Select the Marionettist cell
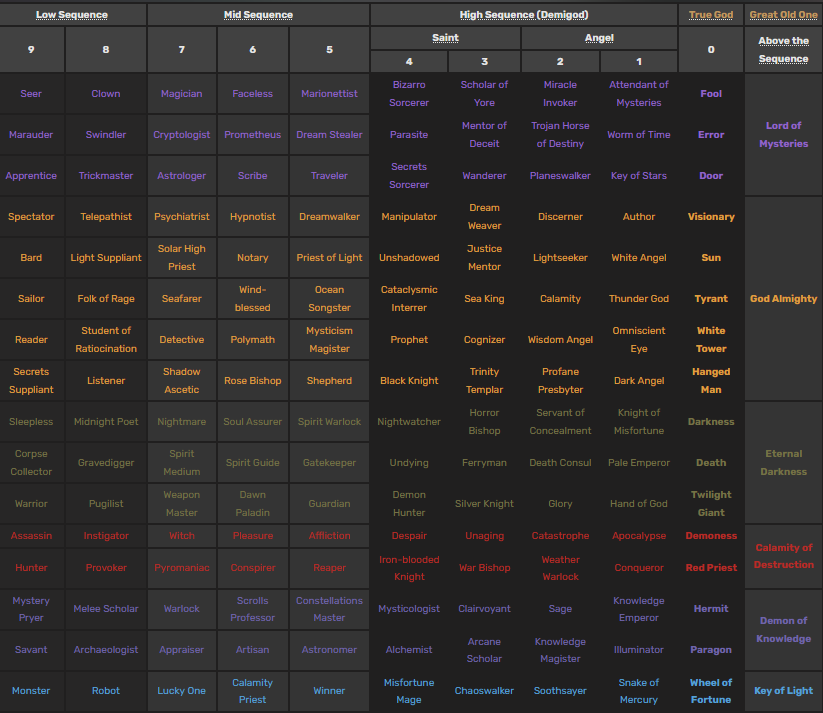The width and height of the screenshot is (823, 713). (x=329, y=93)
